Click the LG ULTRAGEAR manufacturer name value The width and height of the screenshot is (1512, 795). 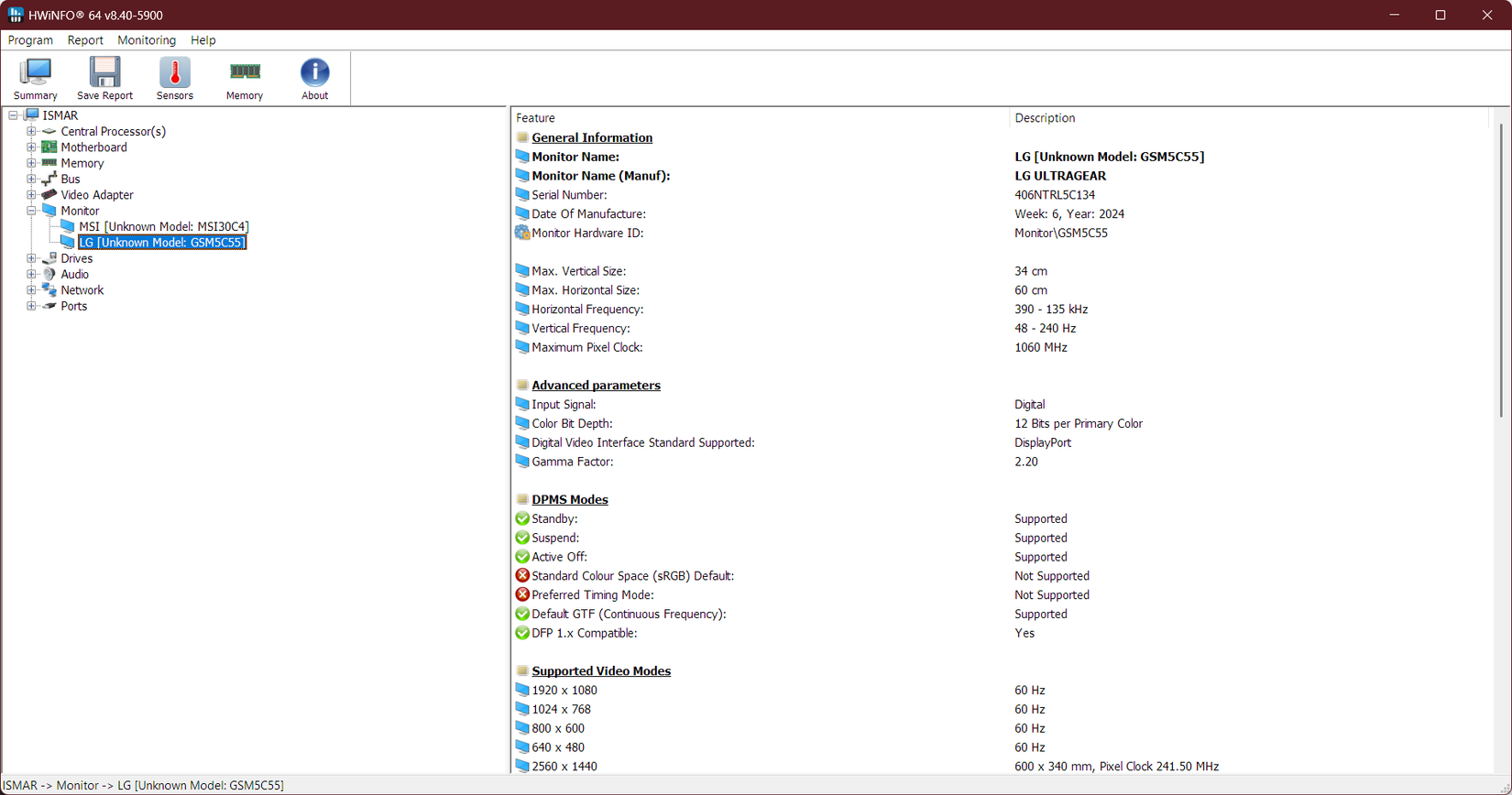coord(1060,176)
